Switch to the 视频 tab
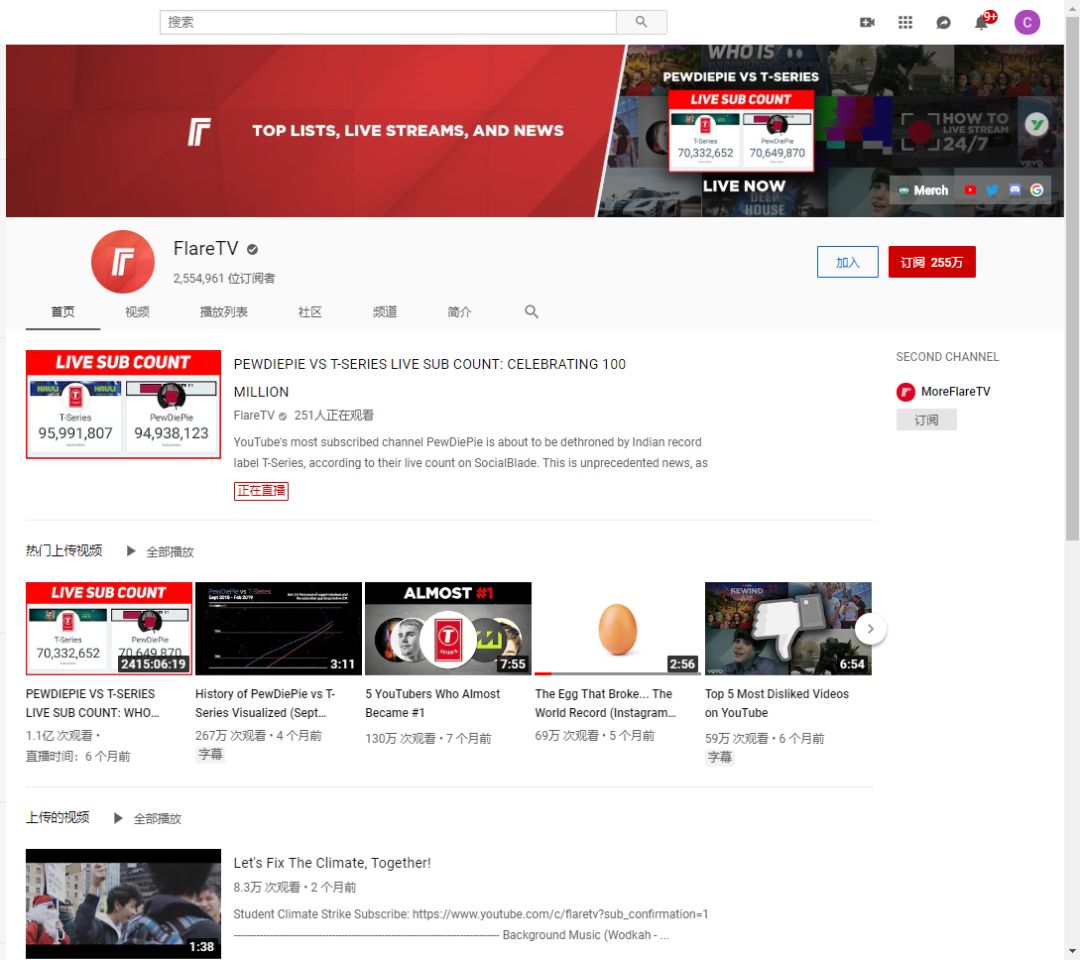1080x960 pixels. (137, 312)
